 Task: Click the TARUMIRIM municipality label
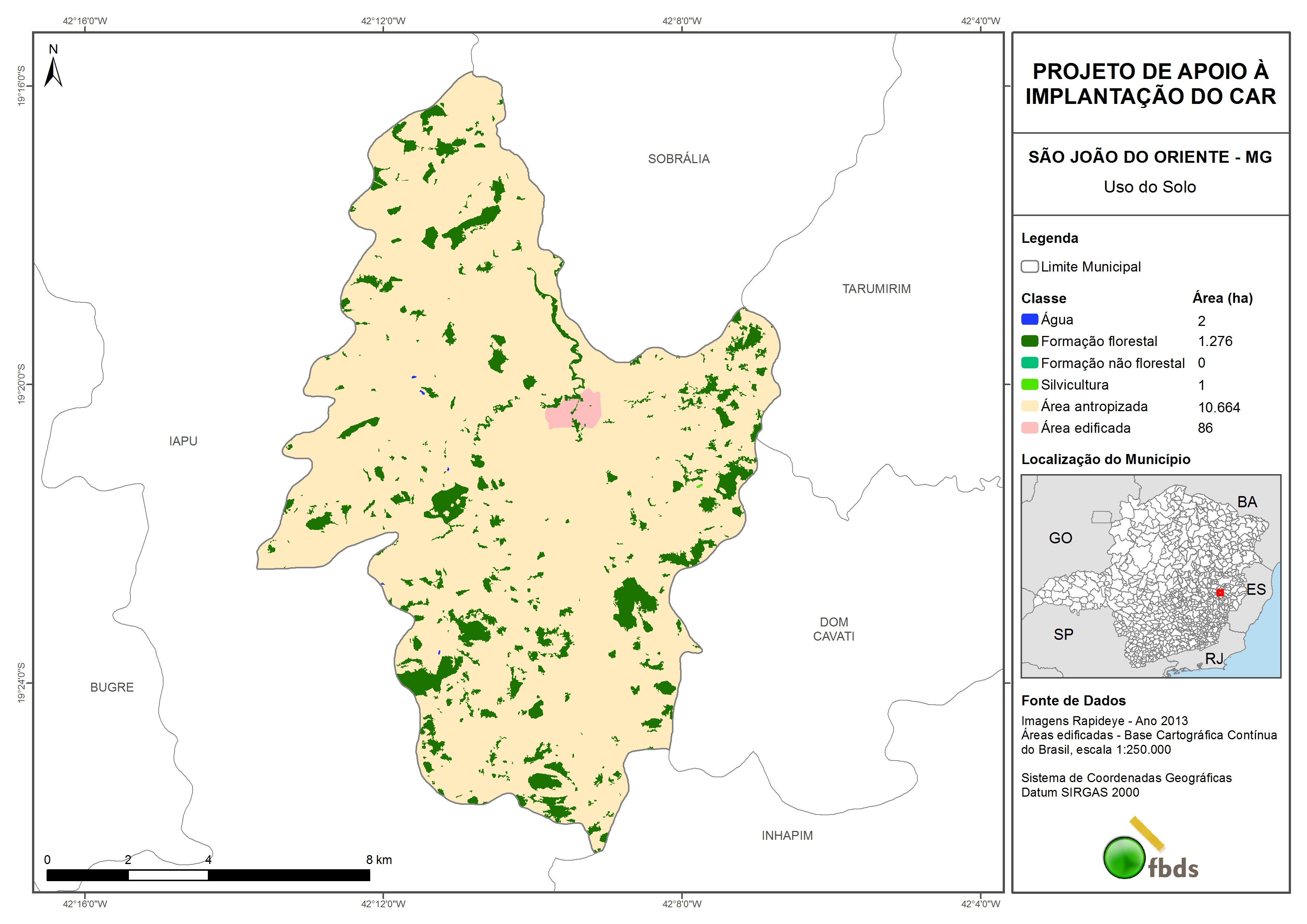(x=876, y=289)
